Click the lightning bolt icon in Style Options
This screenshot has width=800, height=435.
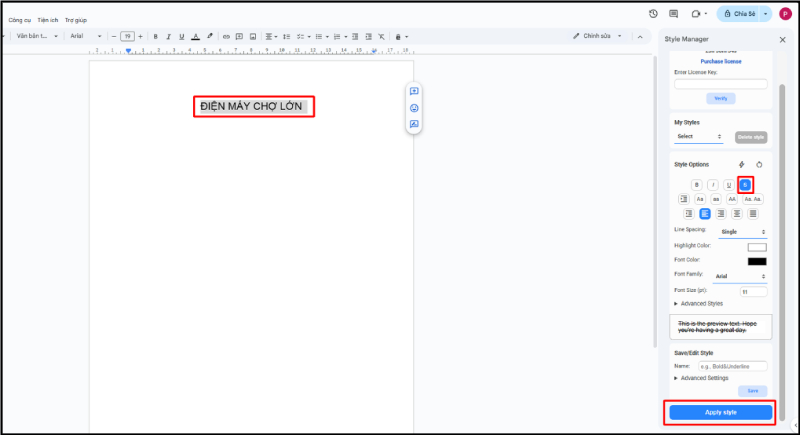(741, 164)
